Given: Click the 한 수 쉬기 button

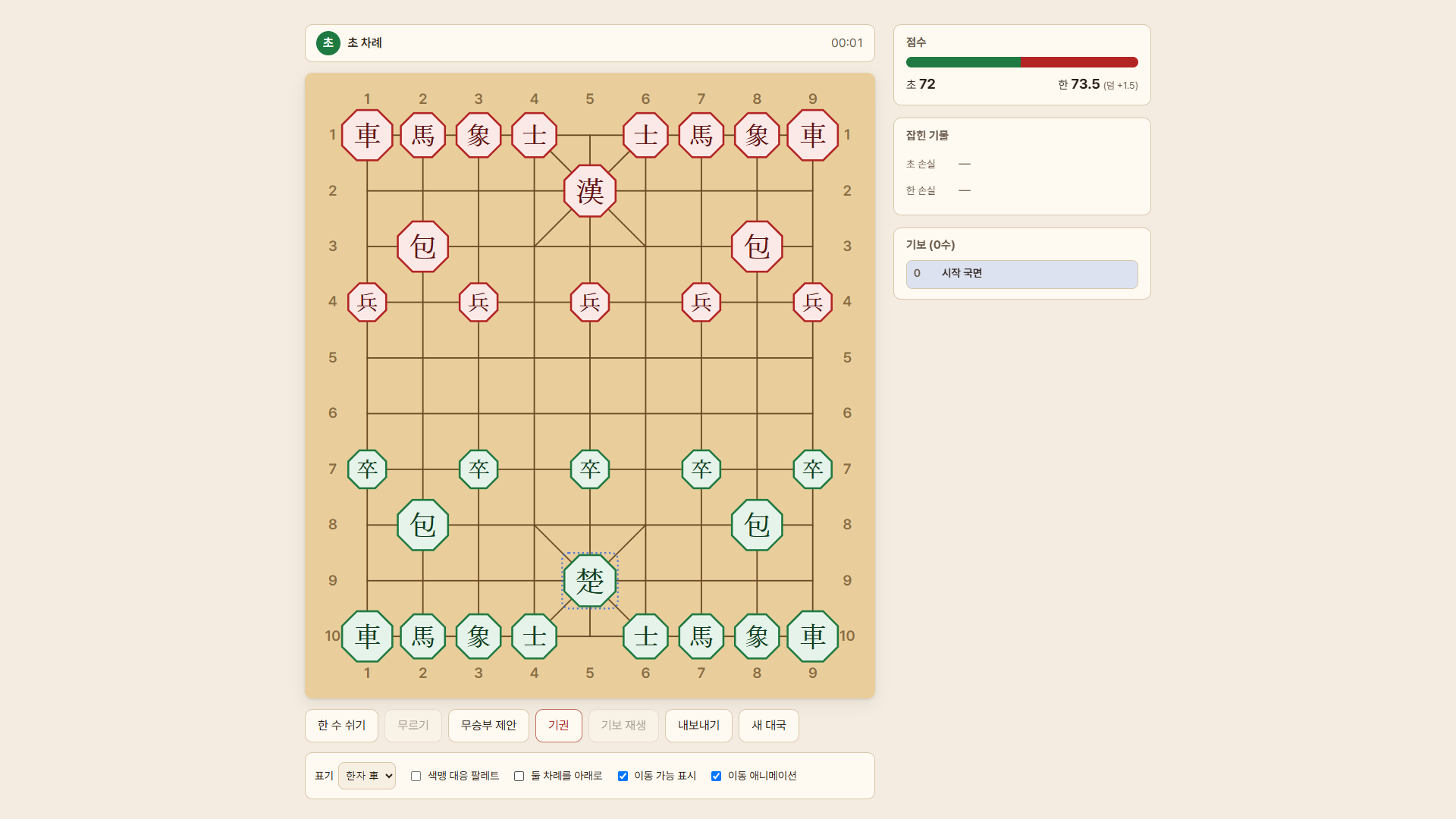Looking at the screenshot, I should [341, 726].
